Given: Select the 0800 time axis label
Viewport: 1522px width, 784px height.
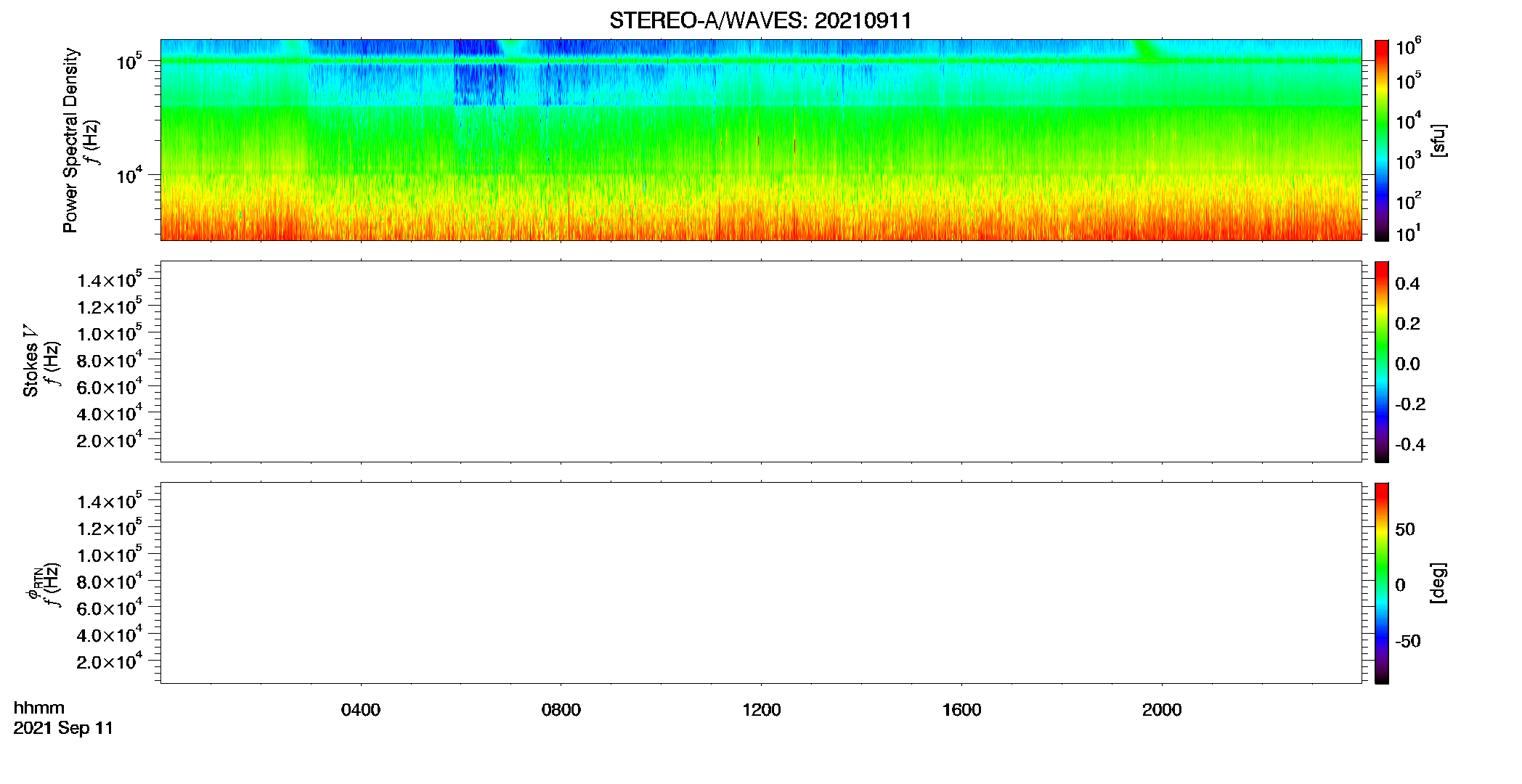Looking at the screenshot, I should (561, 710).
